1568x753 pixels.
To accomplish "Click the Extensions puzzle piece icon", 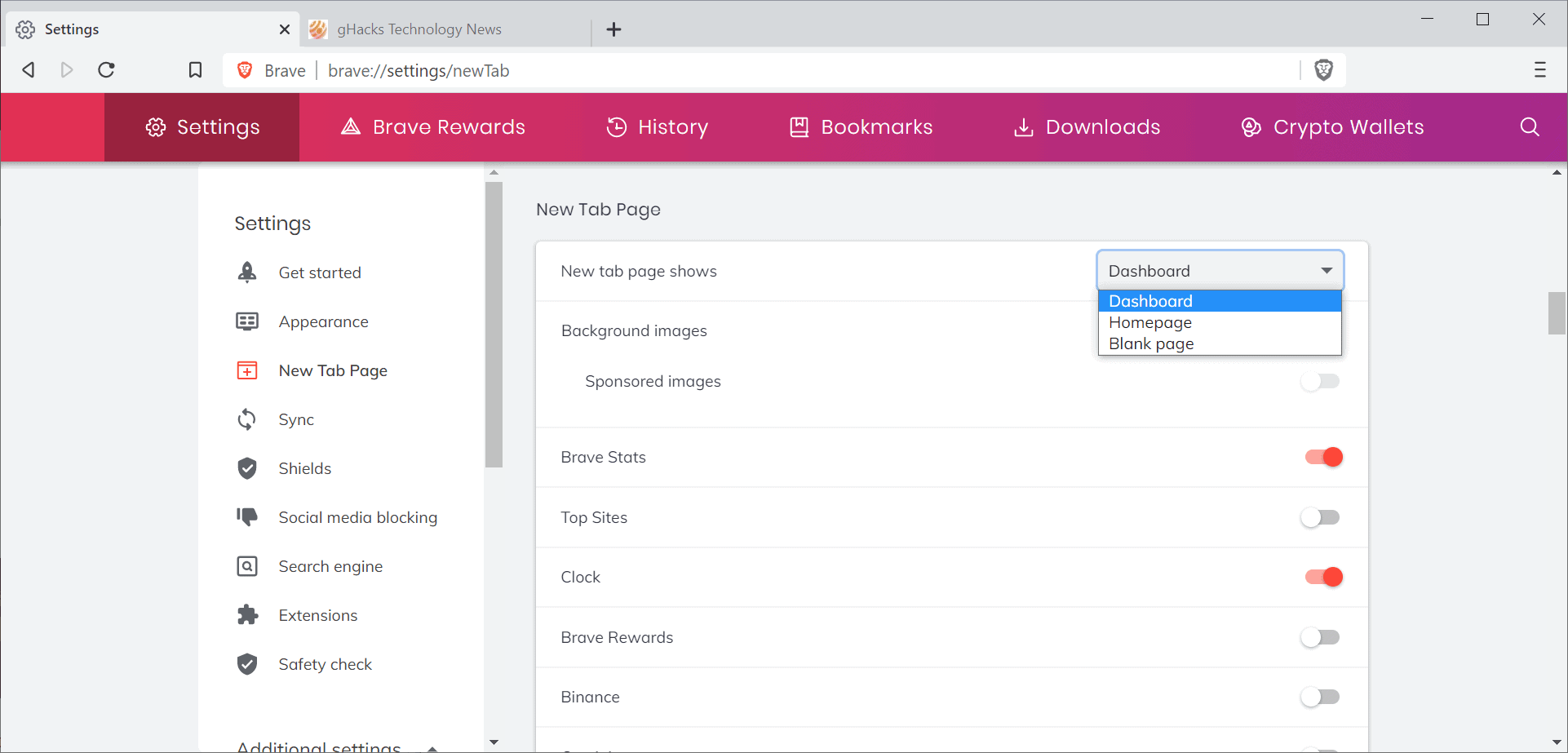I will click(247, 615).
